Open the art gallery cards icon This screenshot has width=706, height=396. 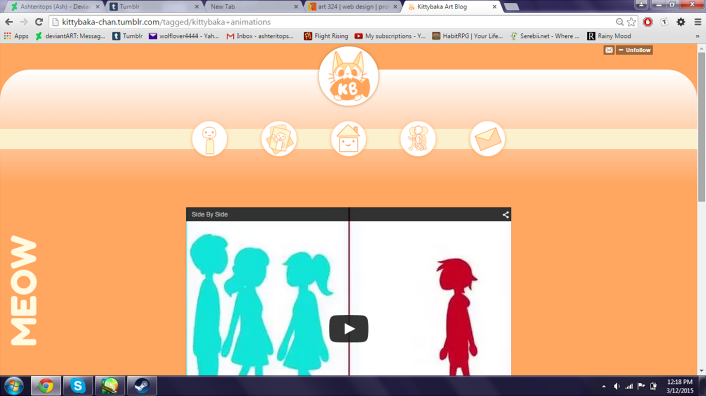[x=279, y=139]
